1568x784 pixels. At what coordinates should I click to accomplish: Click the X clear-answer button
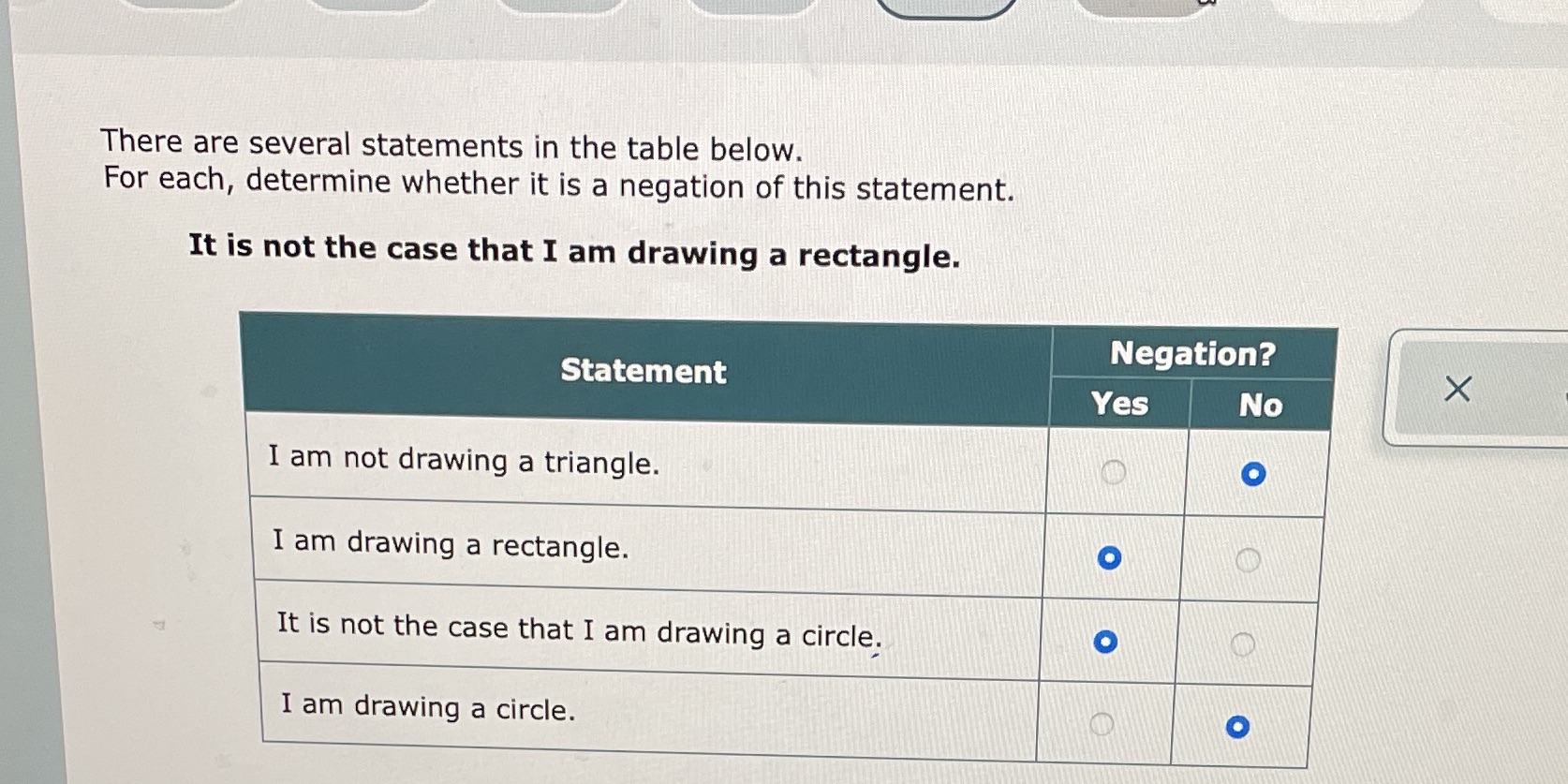[x=1456, y=388]
